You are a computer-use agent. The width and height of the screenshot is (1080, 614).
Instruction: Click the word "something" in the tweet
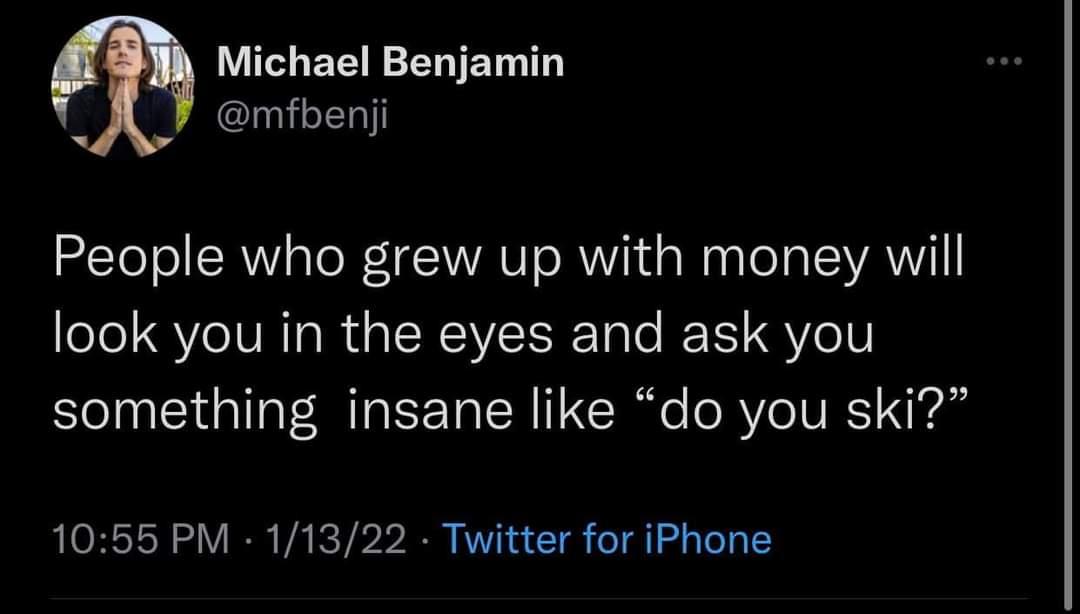click(x=183, y=410)
